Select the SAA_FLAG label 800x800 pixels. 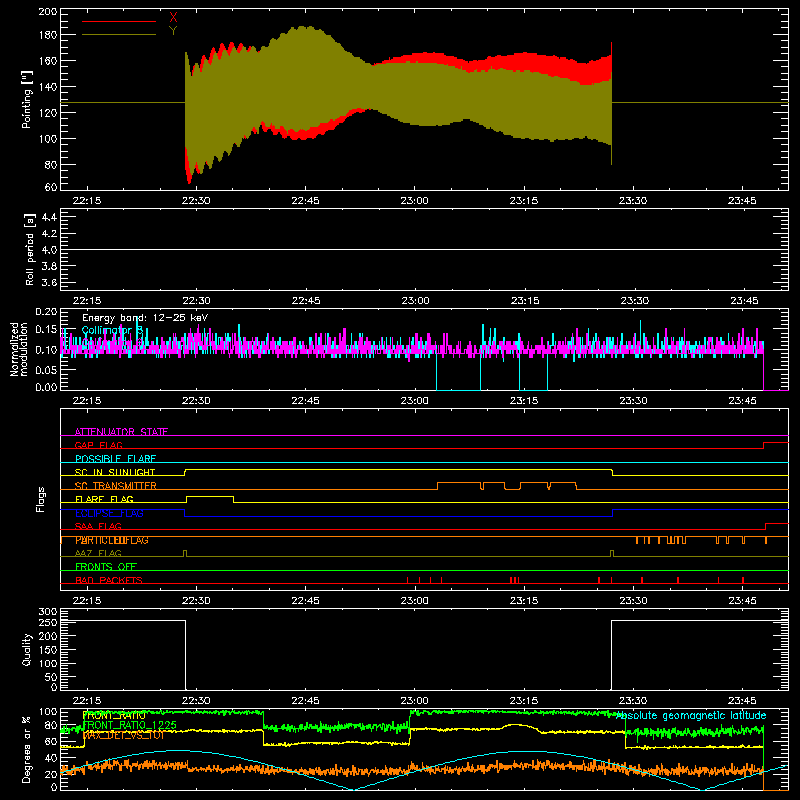point(98,526)
